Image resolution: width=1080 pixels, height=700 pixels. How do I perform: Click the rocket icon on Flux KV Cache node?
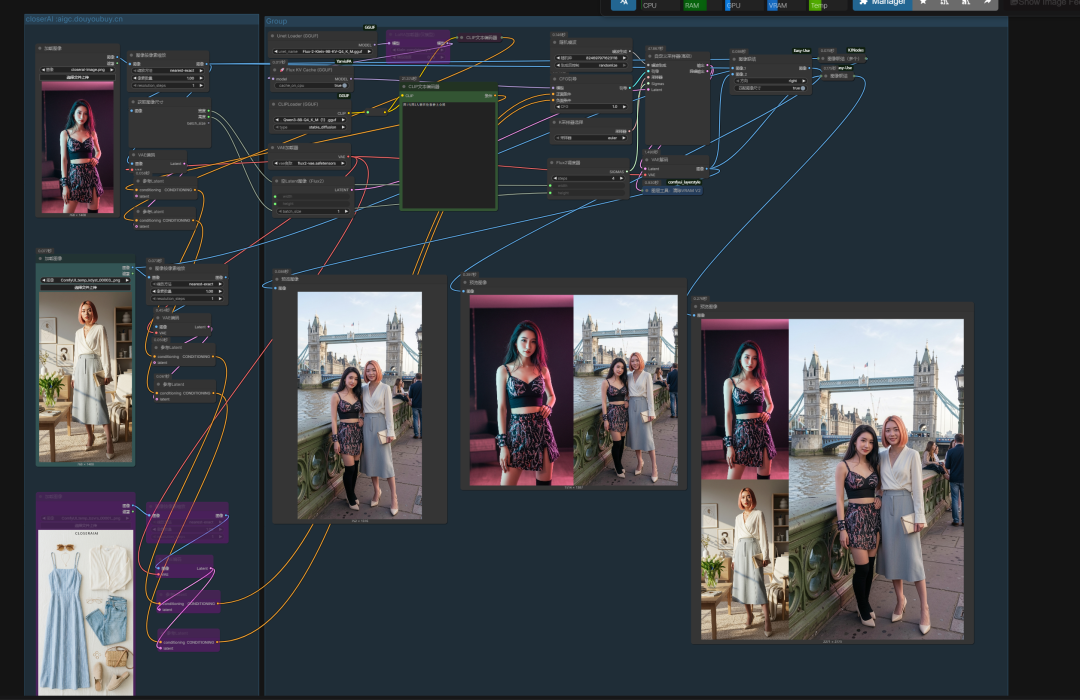282,70
